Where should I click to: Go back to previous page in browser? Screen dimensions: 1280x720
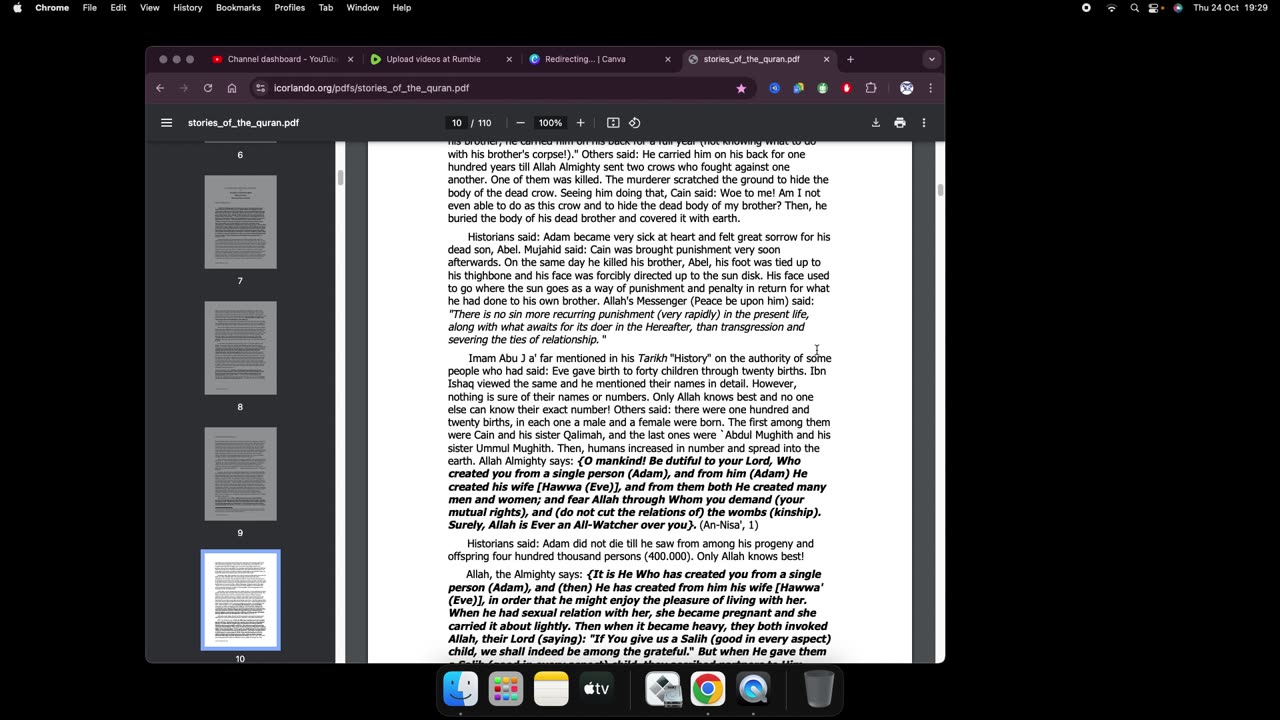(160, 88)
